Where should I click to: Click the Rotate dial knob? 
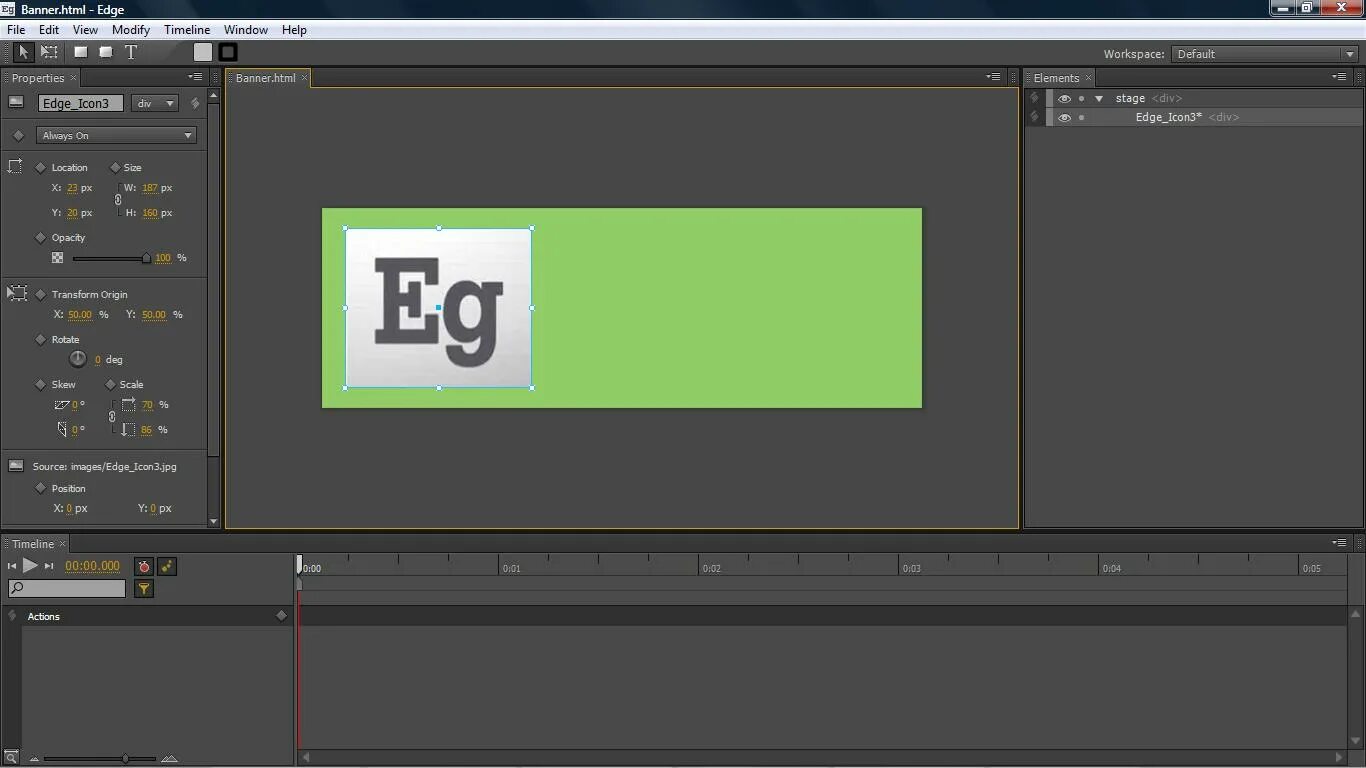(78, 359)
